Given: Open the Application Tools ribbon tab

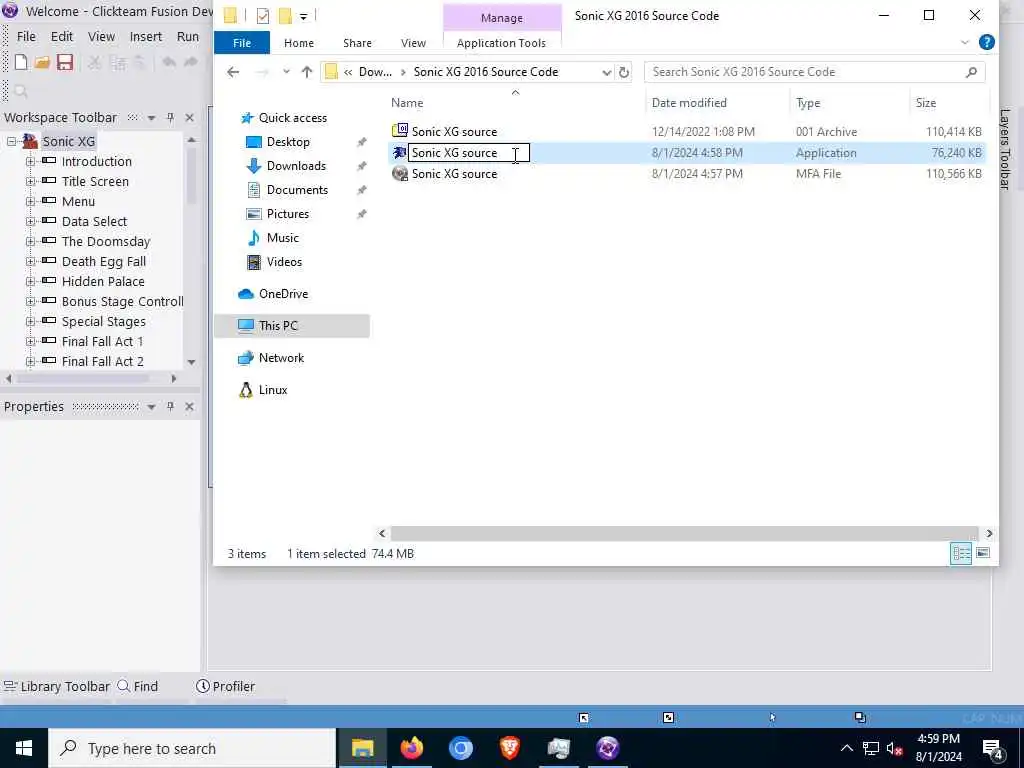Looking at the screenshot, I should [502, 42].
